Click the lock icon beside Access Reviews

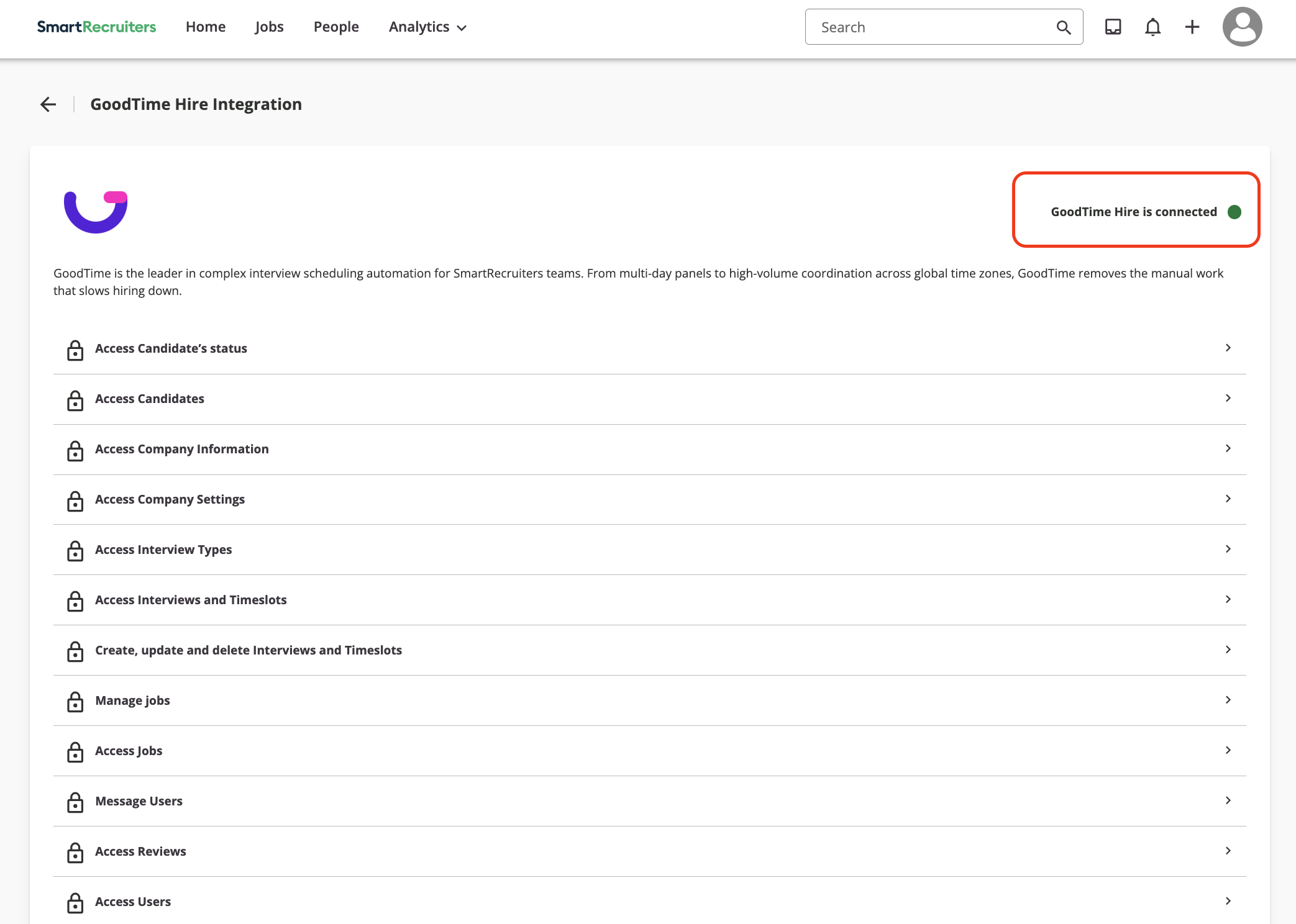(x=75, y=853)
